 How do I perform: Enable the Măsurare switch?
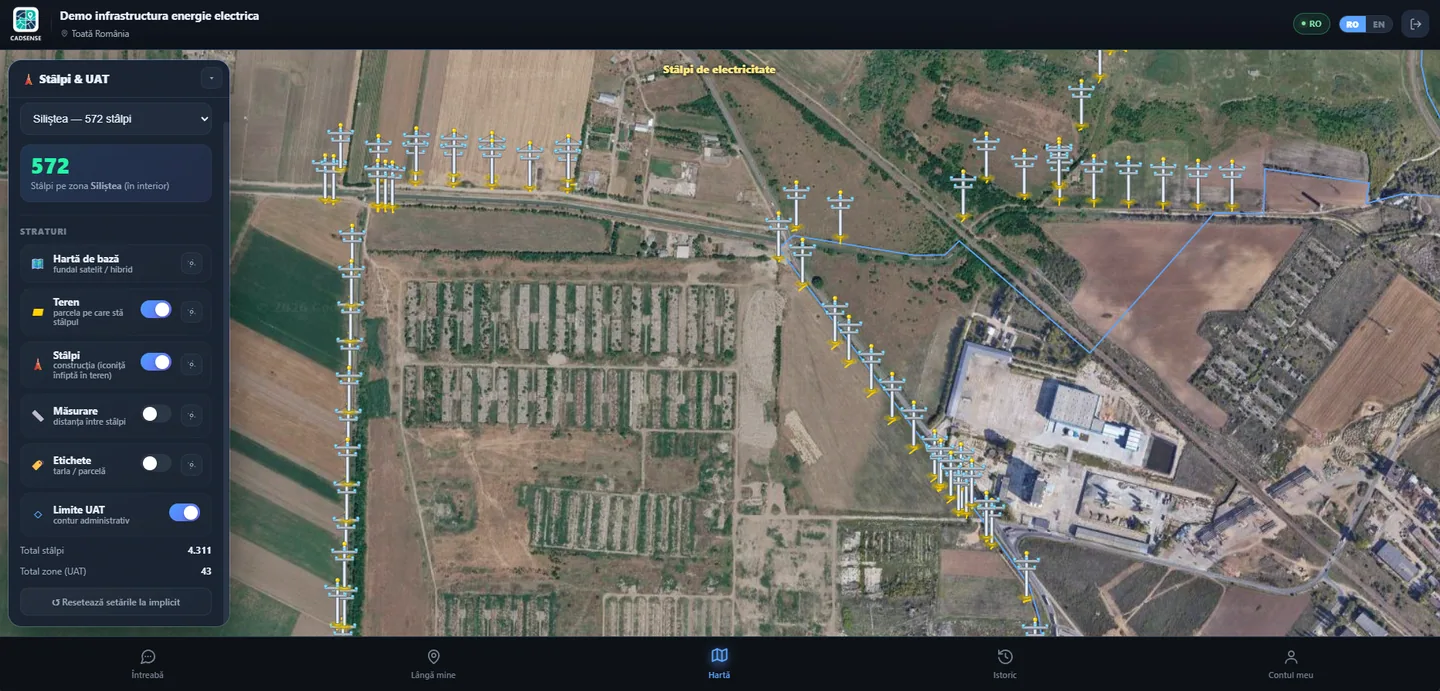156,413
